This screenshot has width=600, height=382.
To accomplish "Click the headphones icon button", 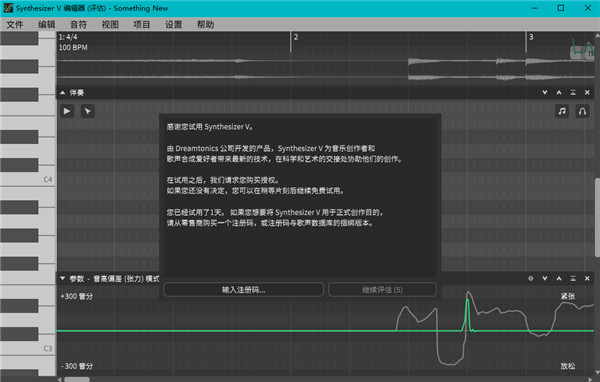I will [x=582, y=111].
